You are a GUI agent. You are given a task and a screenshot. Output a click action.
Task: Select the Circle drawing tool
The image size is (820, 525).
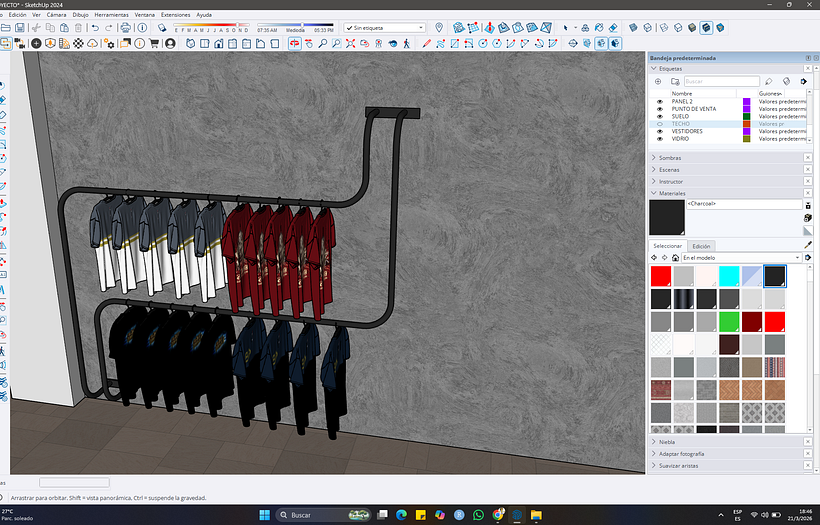pyautogui.click(x=483, y=43)
